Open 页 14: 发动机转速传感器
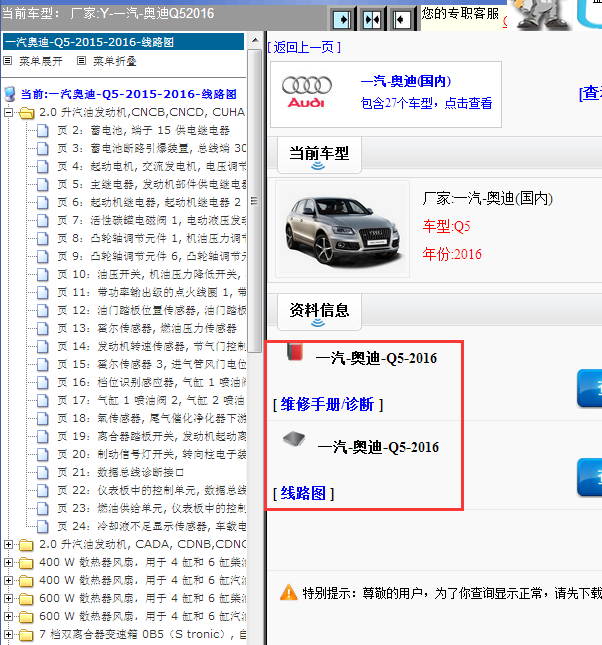 (x=151, y=346)
